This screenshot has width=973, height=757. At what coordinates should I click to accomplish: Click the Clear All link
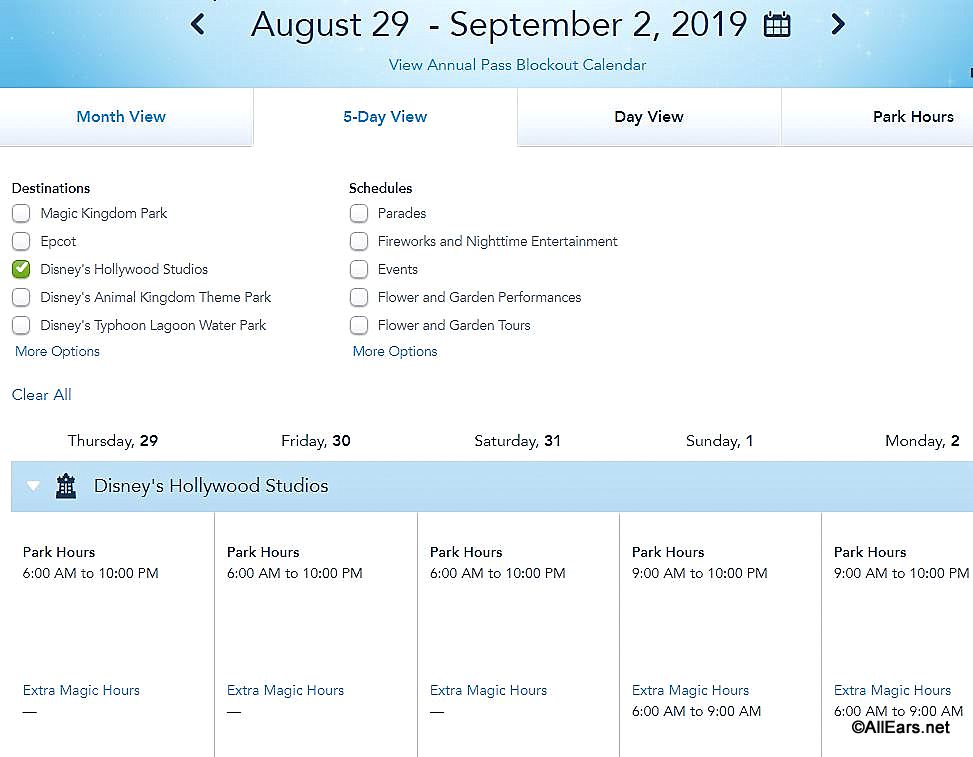pyautogui.click(x=42, y=395)
